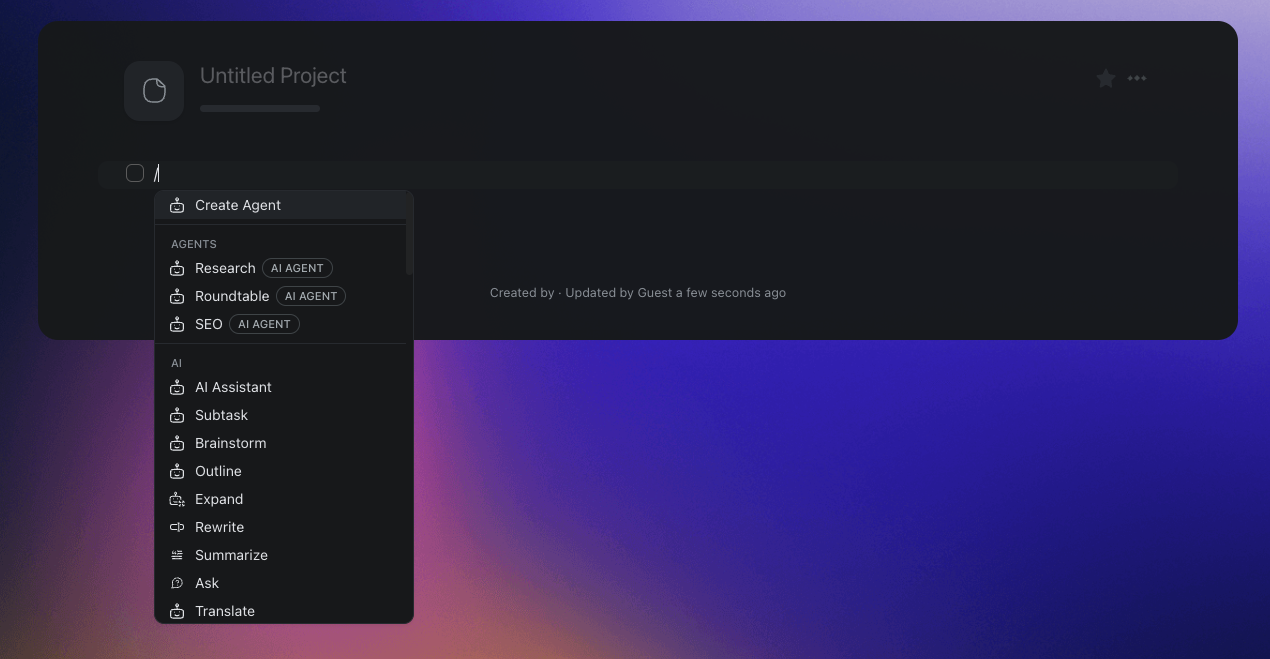
Task: Select the SEO AI Agent entry
Action: click(209, 324)
